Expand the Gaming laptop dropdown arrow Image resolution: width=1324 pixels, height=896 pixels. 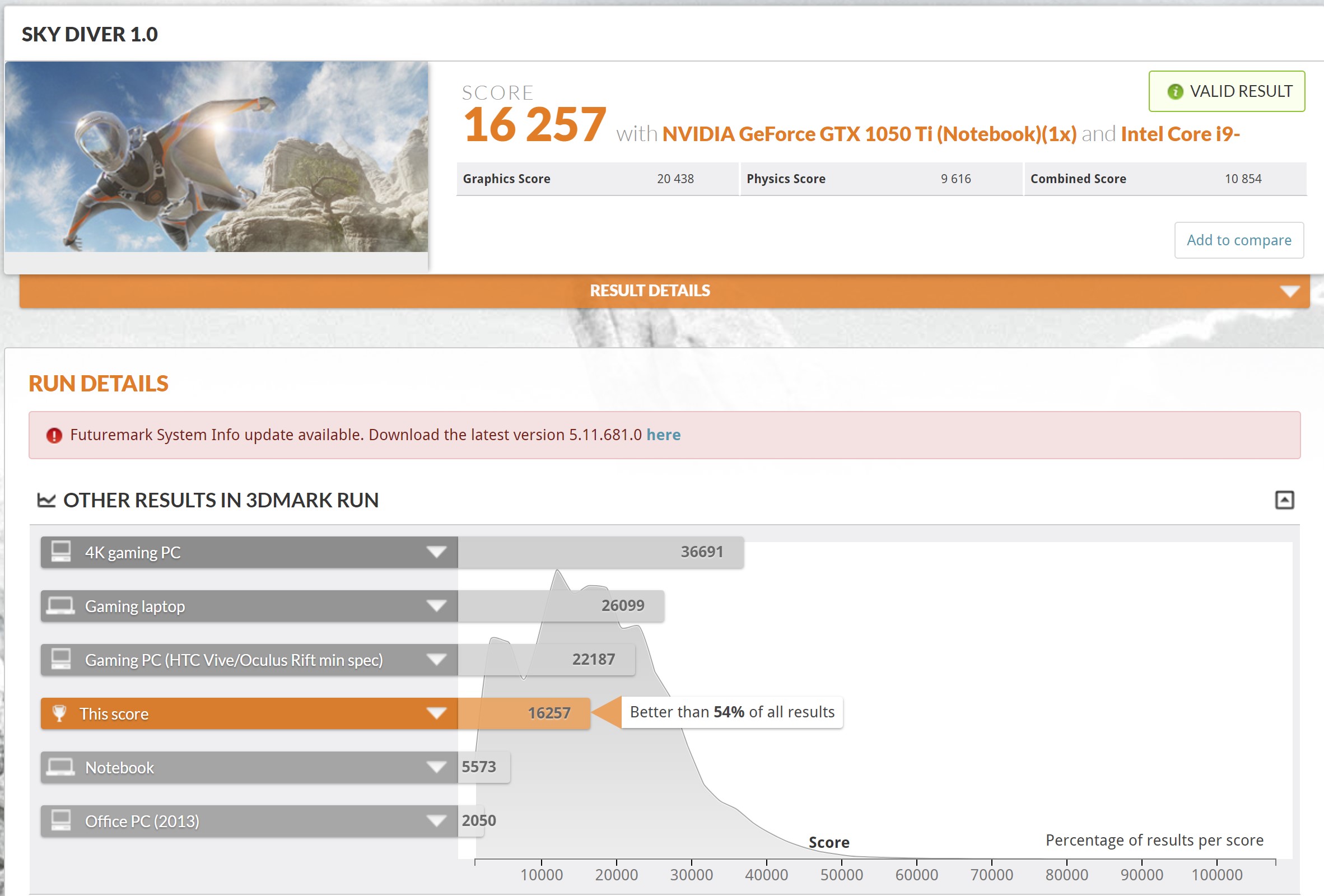(436, 605)
